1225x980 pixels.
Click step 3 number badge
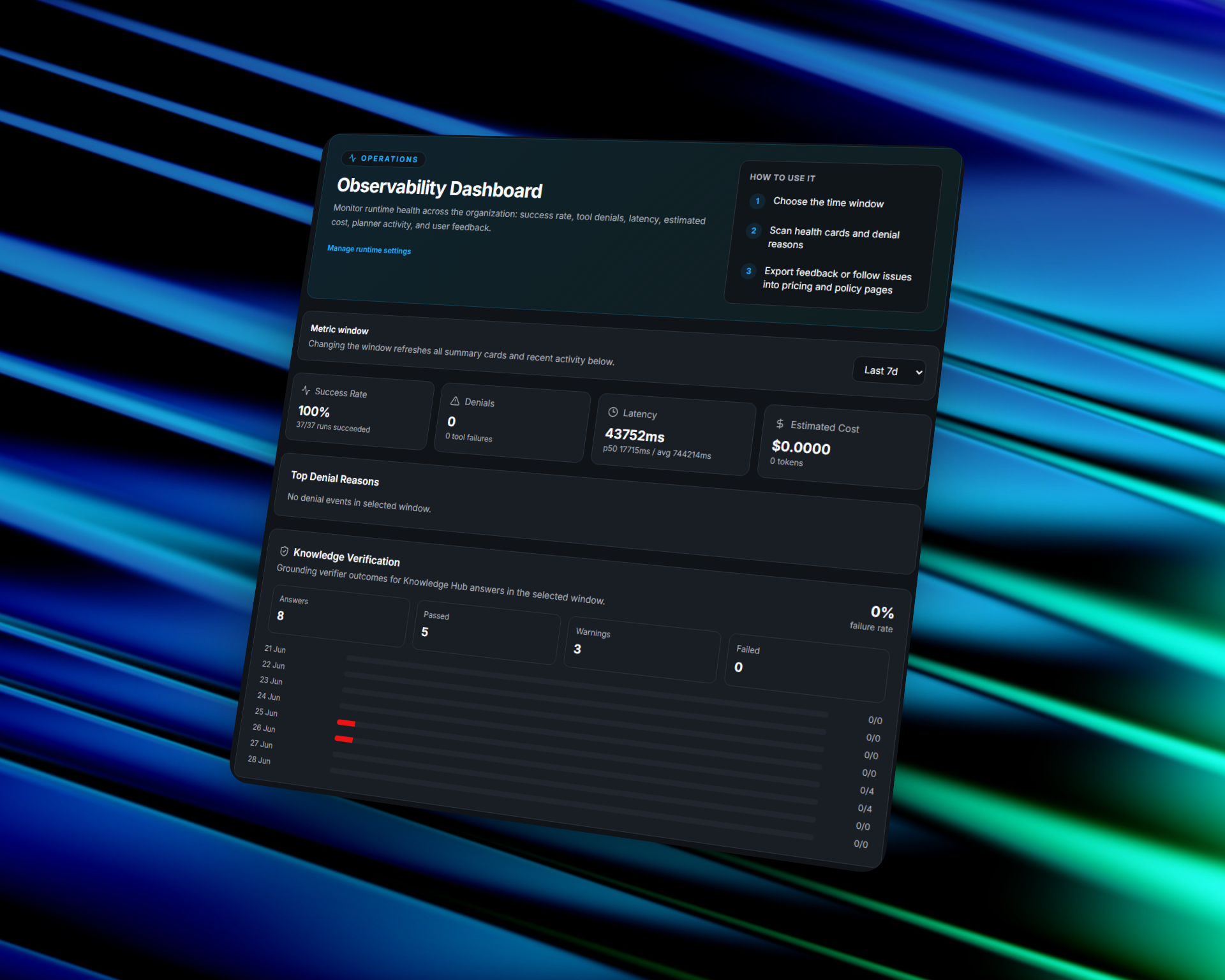point(748,271)
